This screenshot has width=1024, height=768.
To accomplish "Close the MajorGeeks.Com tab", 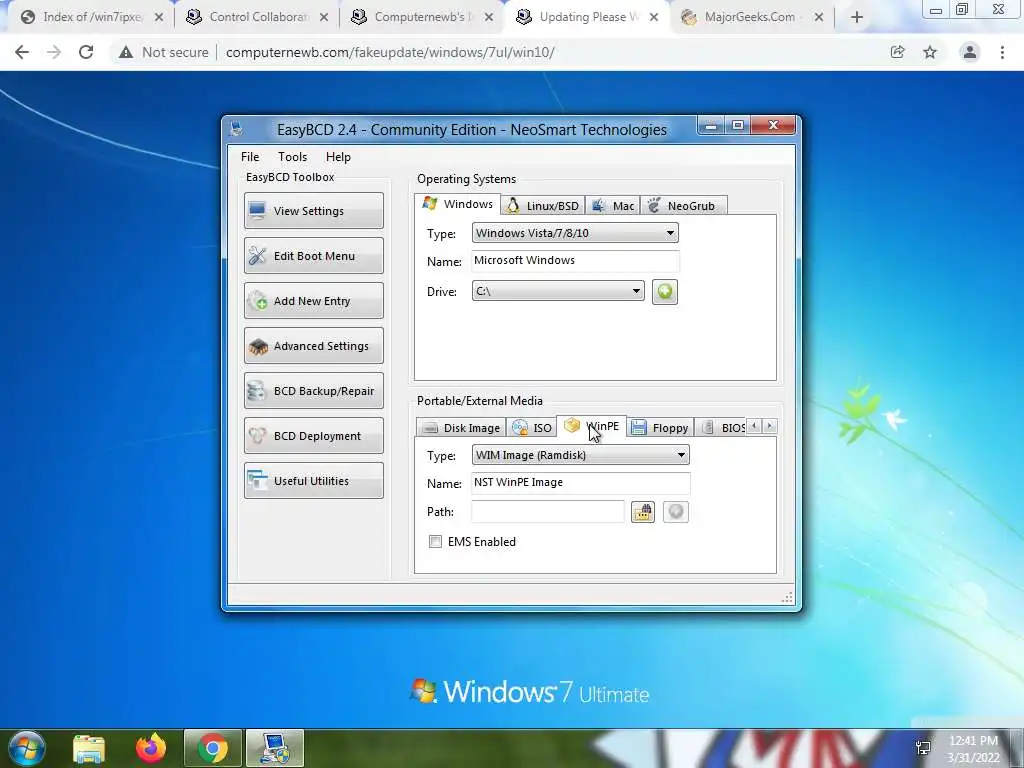I will (819, 18).
